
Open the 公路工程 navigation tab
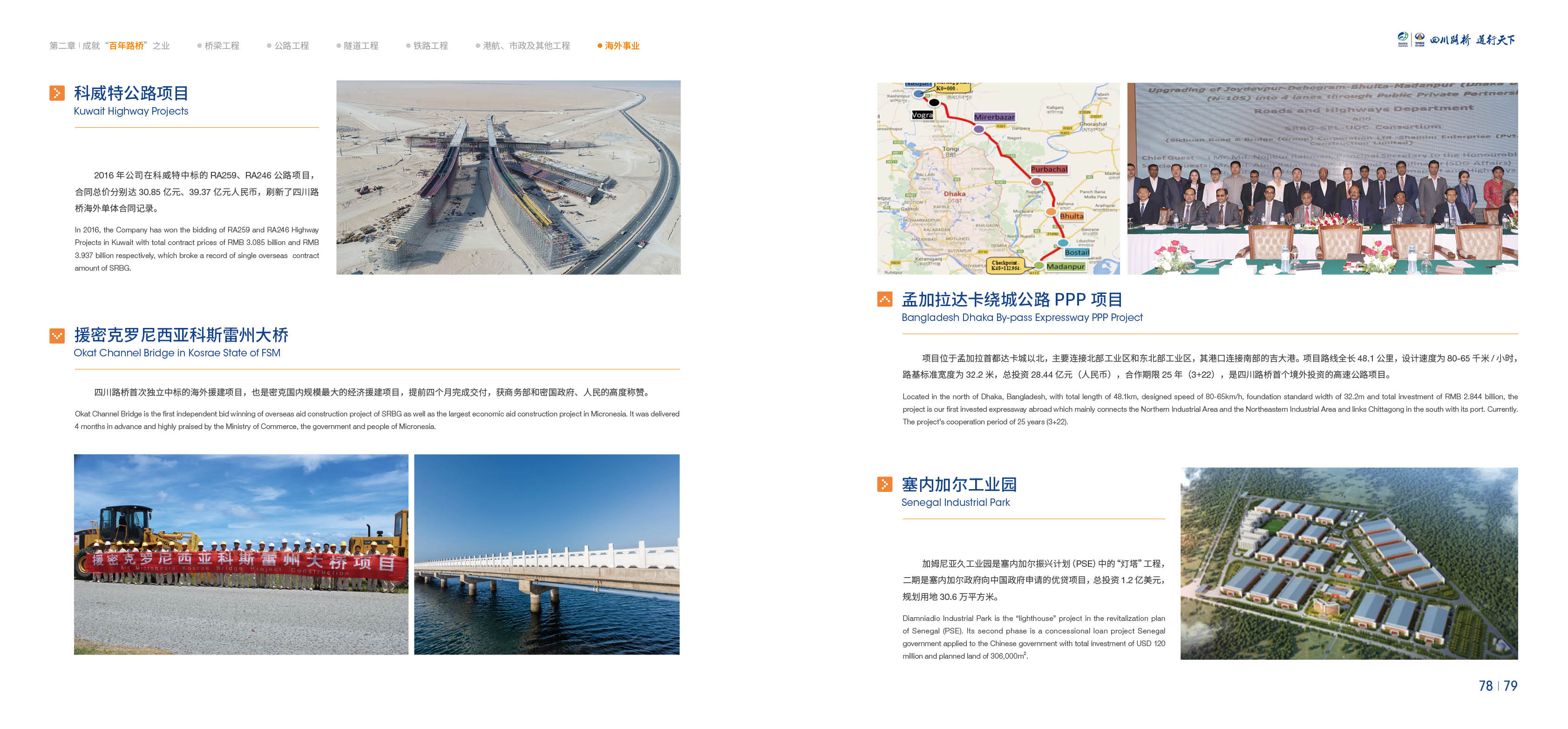click(291, 46)
